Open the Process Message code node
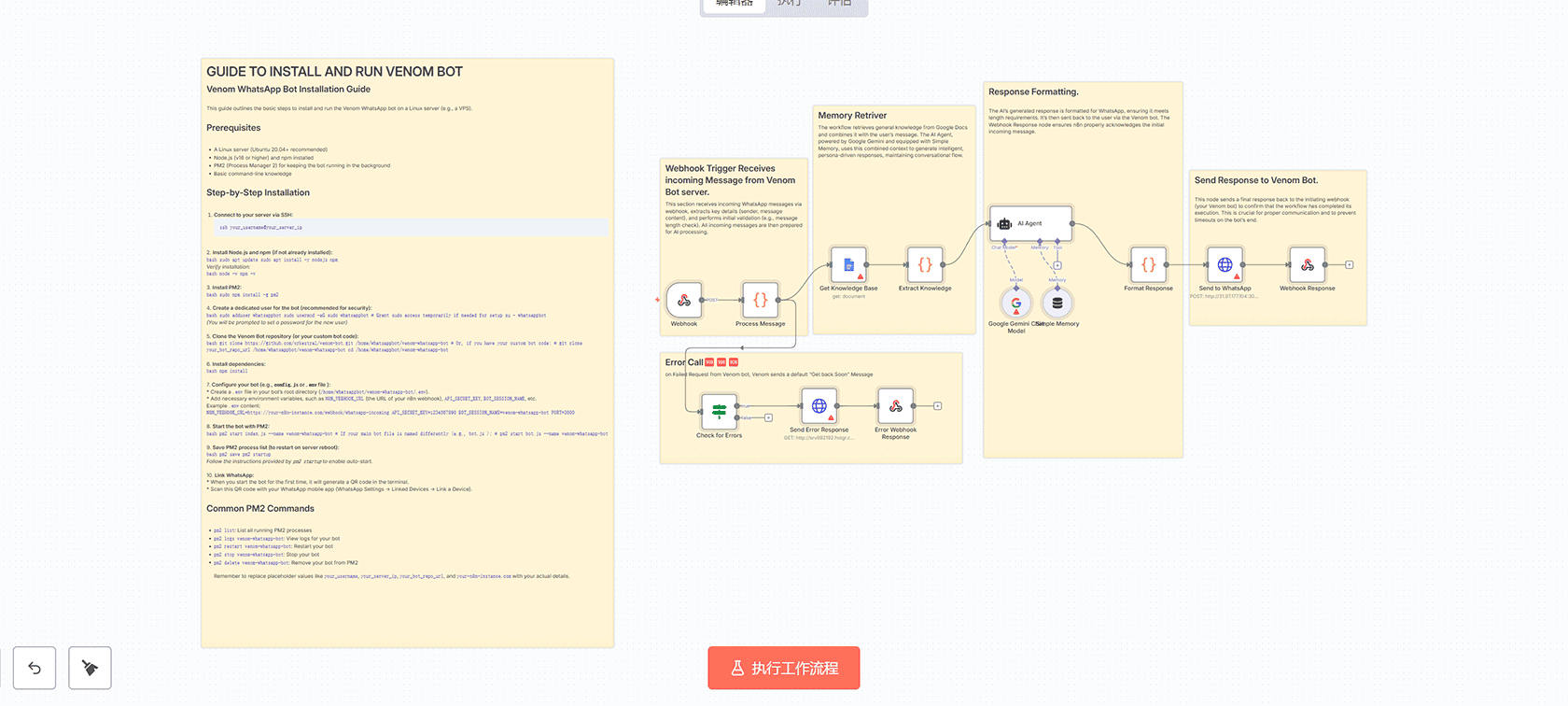 (x=760, y=301)
